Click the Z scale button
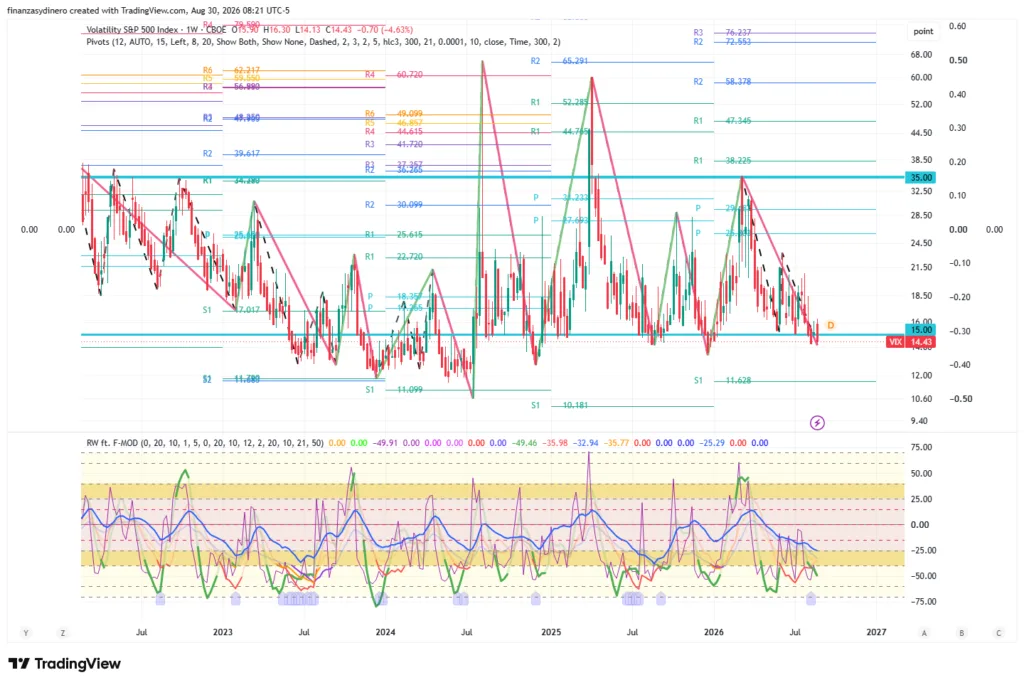Viewport: 1024px width, 685px height. [63, 633]
